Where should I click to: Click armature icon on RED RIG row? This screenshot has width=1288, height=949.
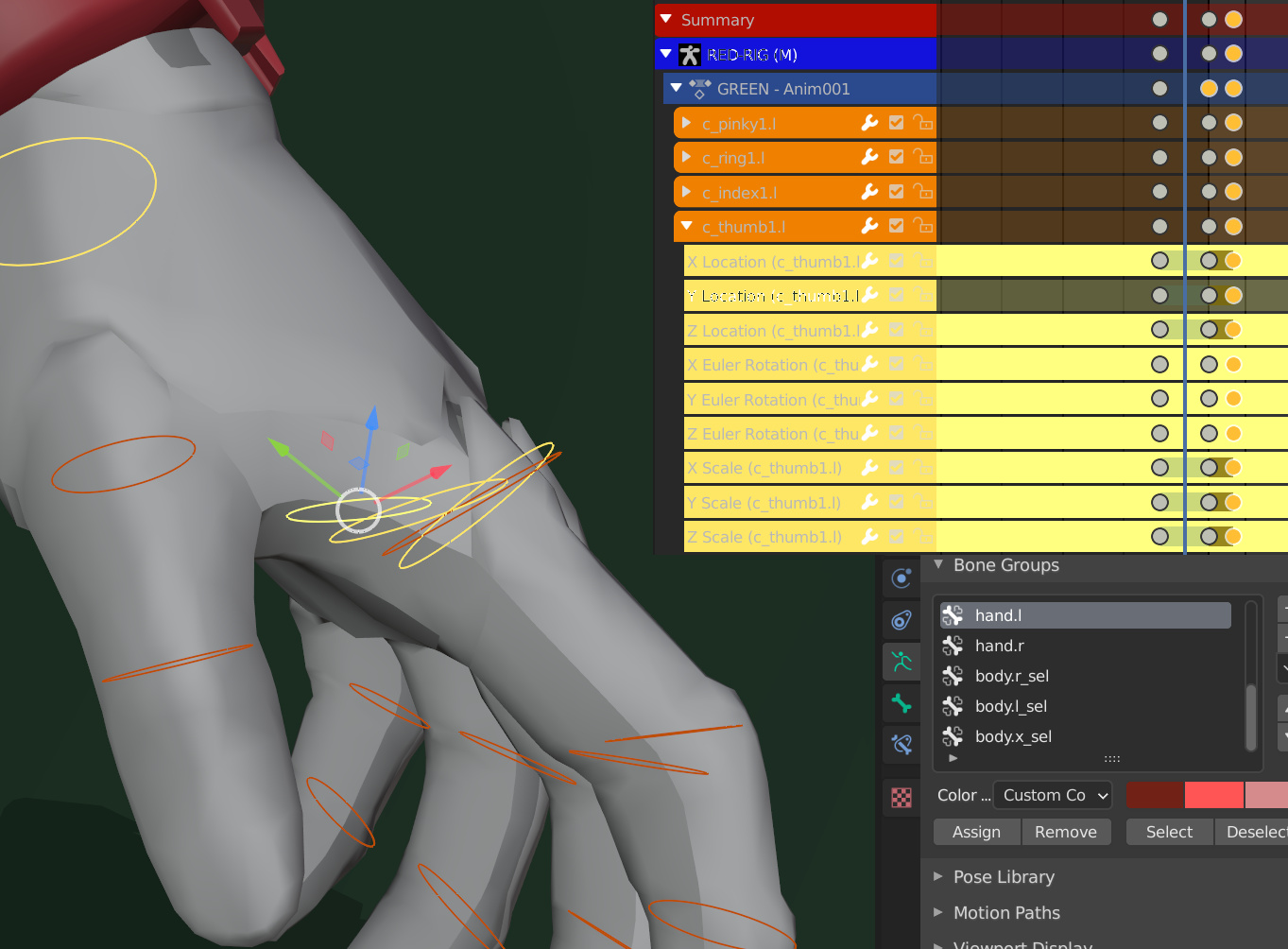click(x=690, y=55)
